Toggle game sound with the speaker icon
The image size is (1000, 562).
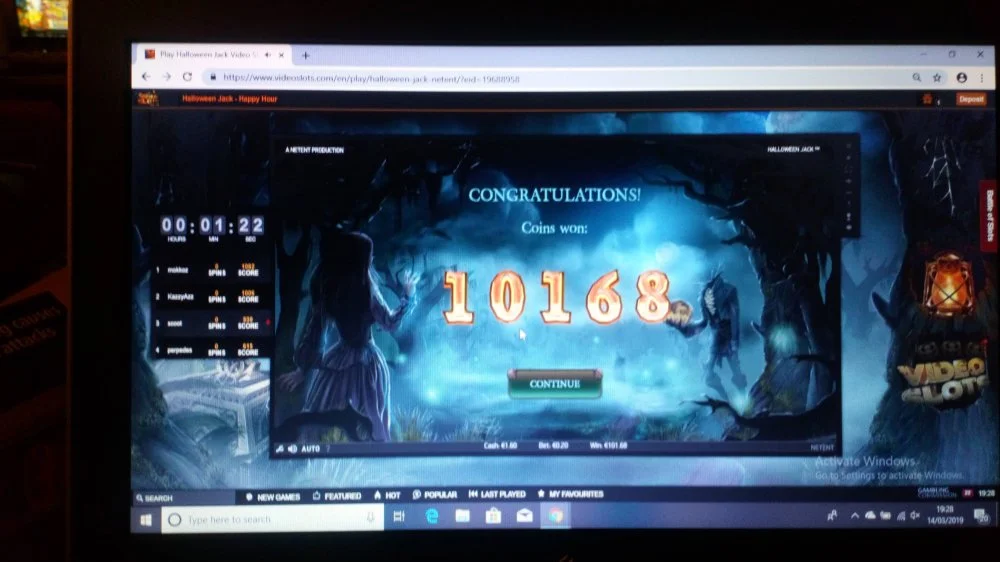[x=293, y=448]
